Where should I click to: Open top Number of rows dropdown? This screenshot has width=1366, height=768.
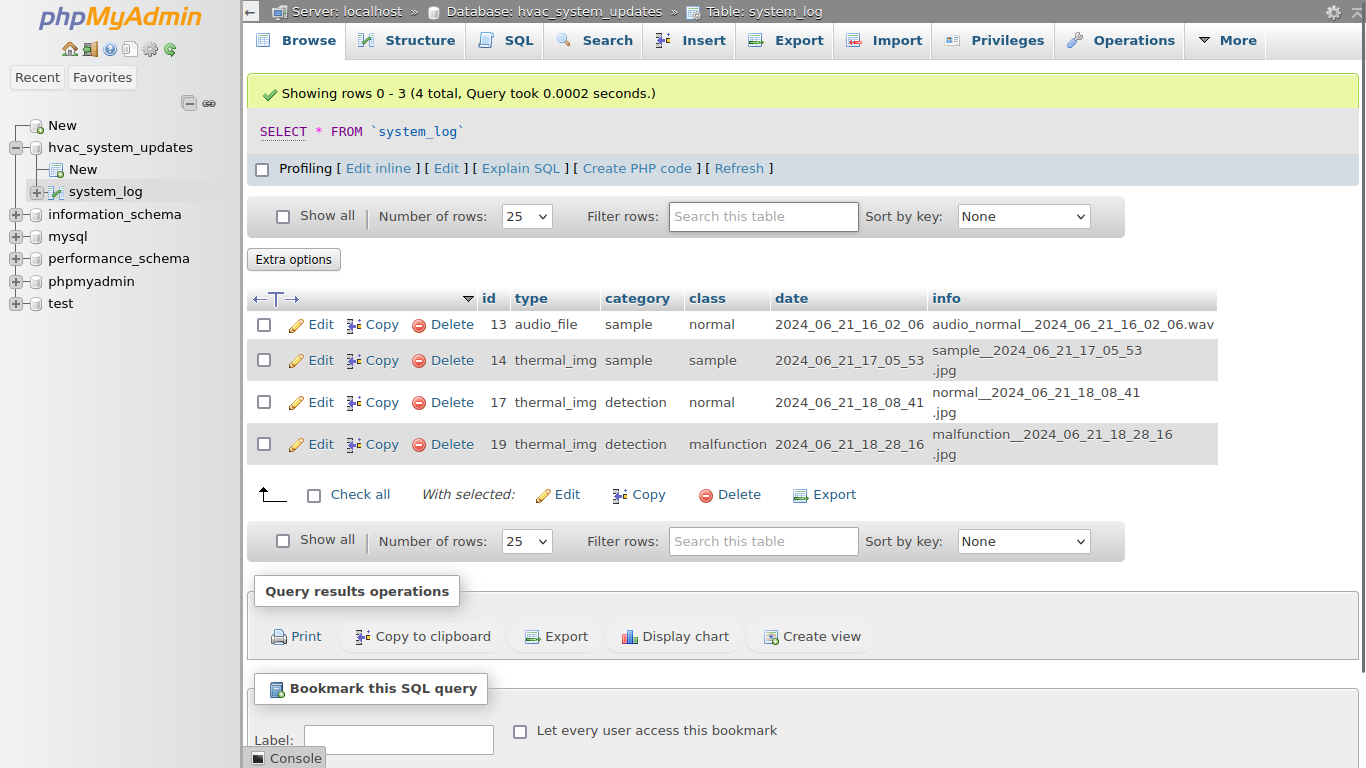[527, 217]
